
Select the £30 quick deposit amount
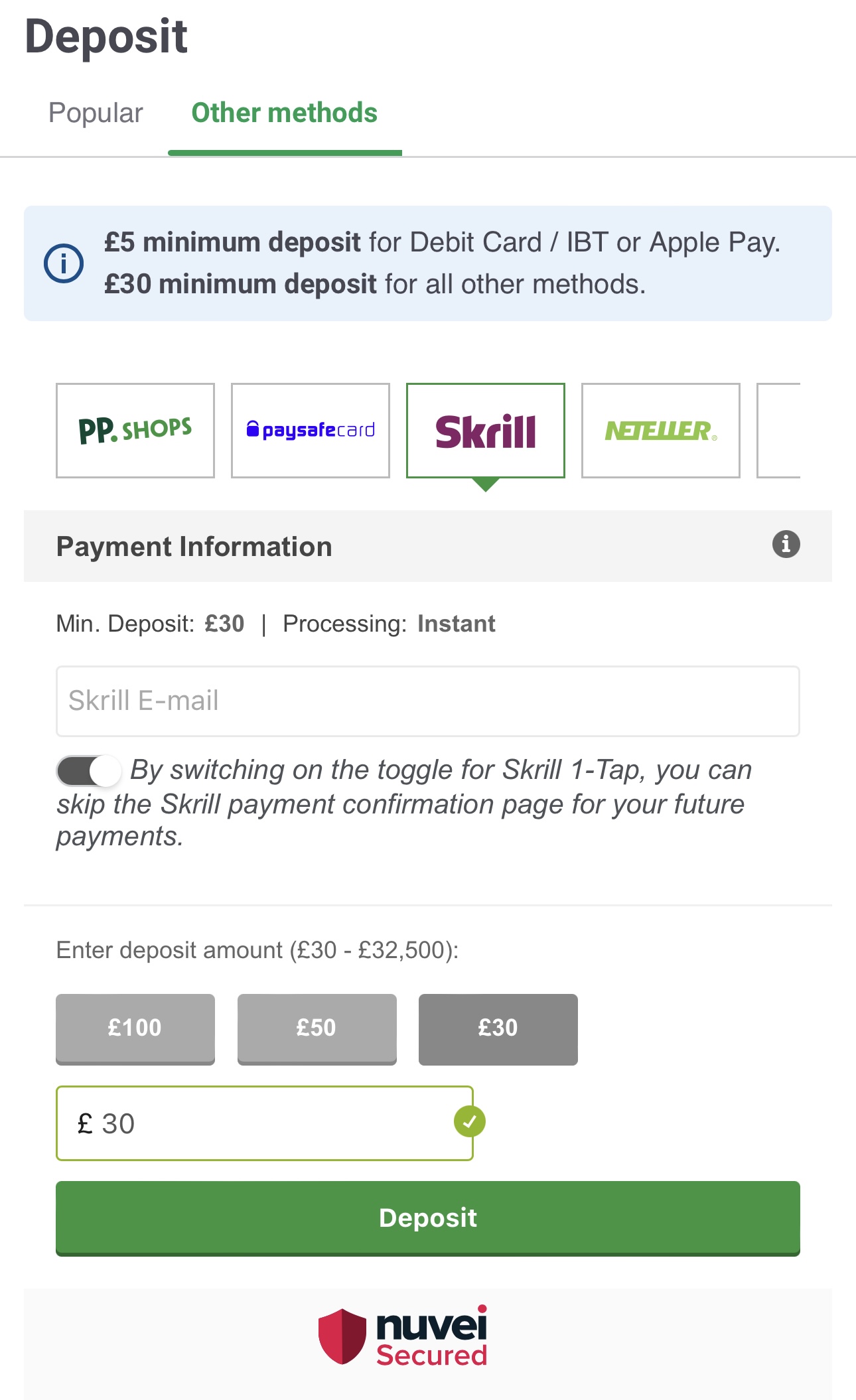click(x=498, y=1028)
